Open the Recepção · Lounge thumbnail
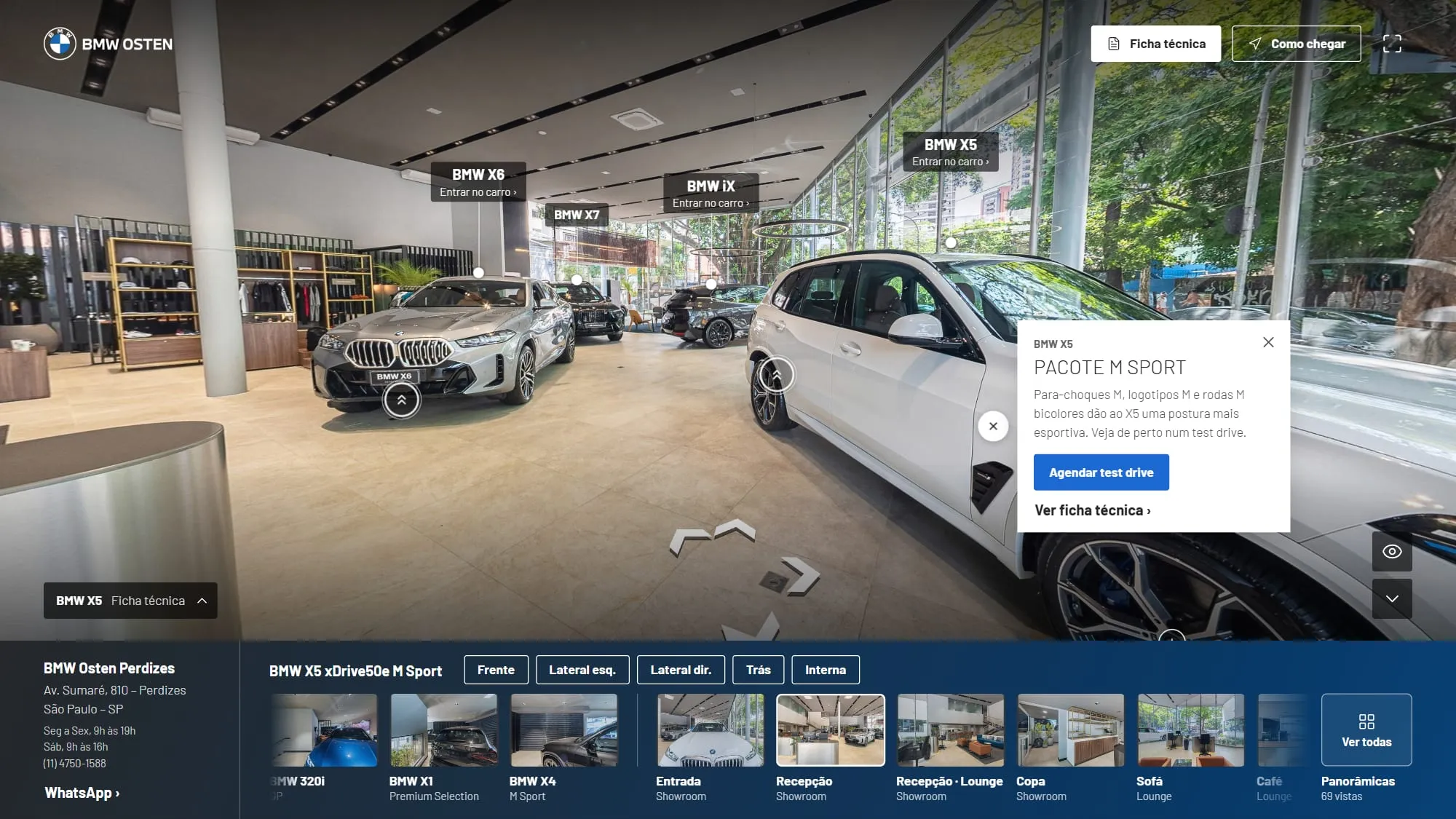The width and height of the screenshot is (1456, 819). 950,730
